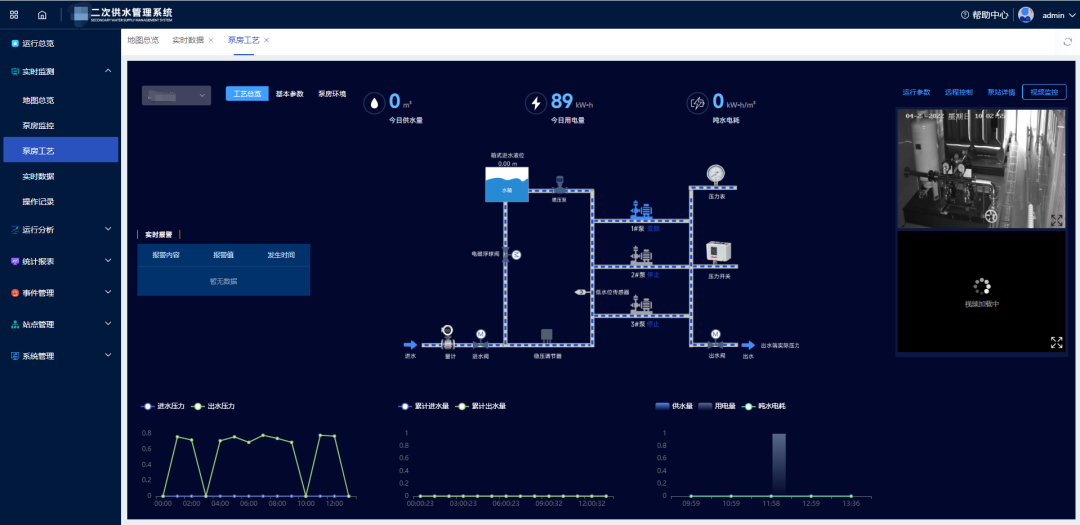Image resolution: width=1080 pixels, height=525 pixels.
Task: Click the top pump room camera thumbnail
Action: [x=982, y=168]
